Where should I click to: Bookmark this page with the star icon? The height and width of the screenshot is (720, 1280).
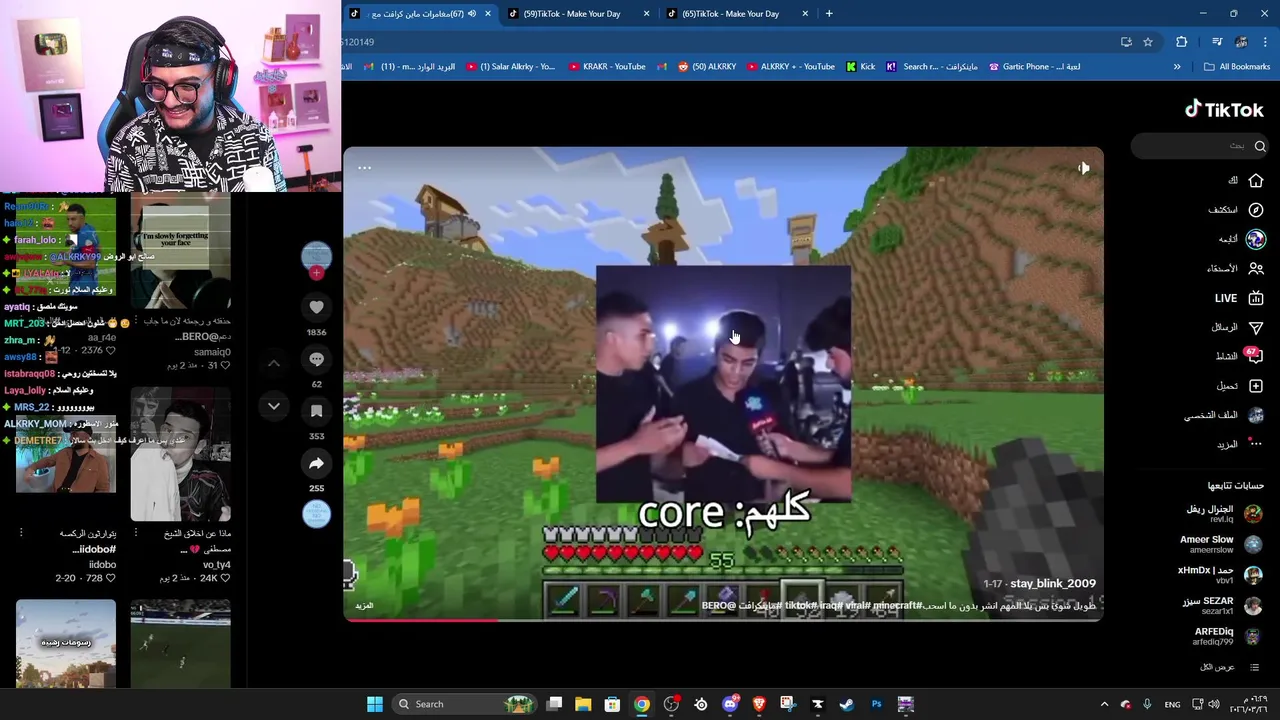click(1148, 42)
